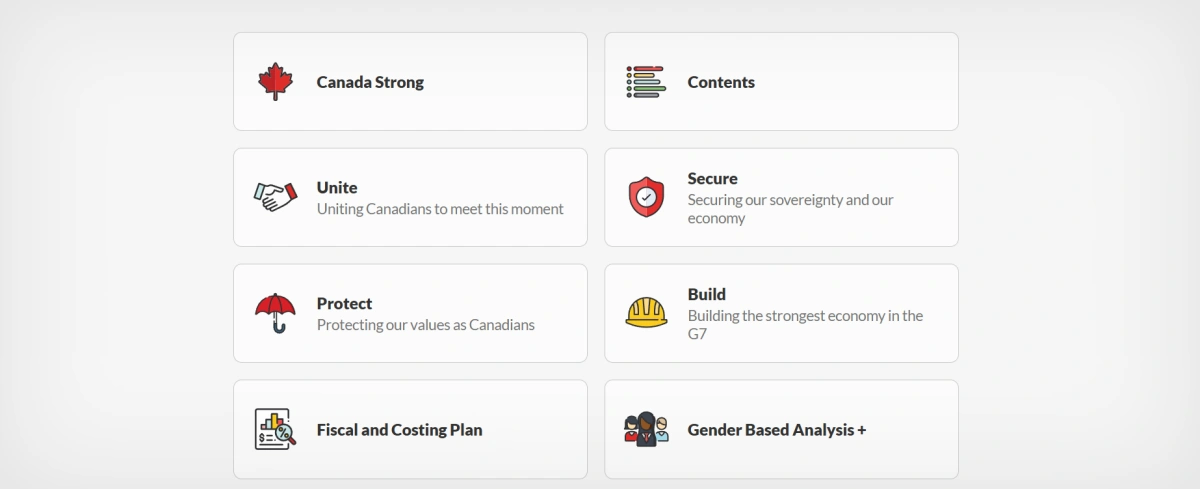Open the Protect chapter heading

pyautogui.click(x=344, y=303)
